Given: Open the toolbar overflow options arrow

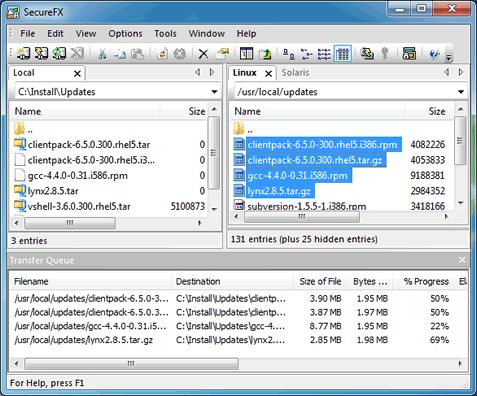Looking at the screenshot, I should click(449, 57).
